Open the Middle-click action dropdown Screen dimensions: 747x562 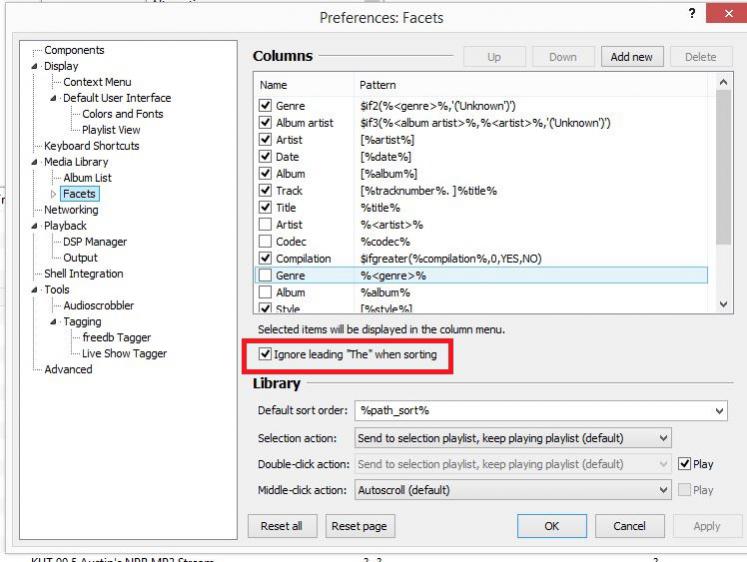point(663,490)
